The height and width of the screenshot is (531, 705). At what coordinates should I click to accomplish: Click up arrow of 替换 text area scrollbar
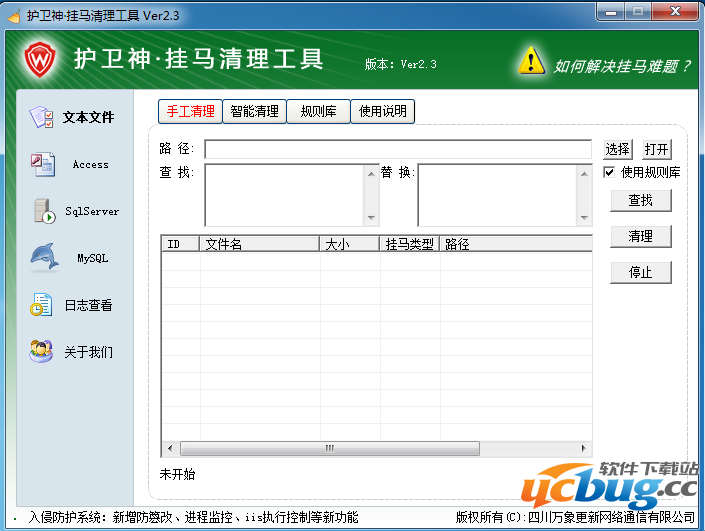click(x=584, y=174)
